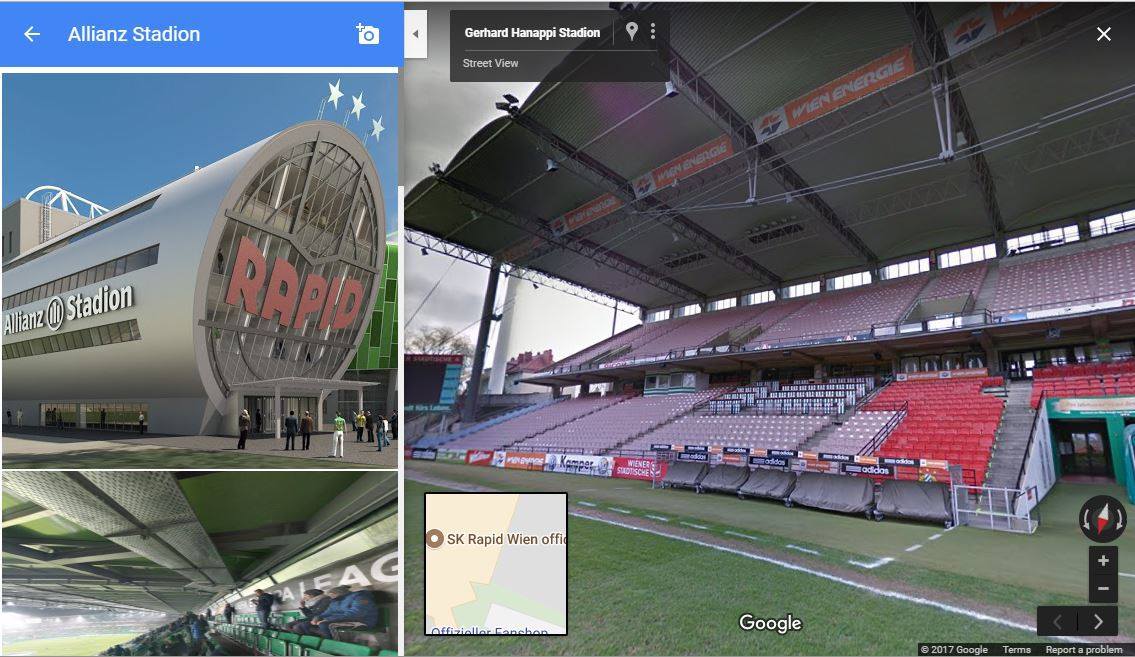This screenshot has height=657, width=1135.
Task: Rotate view counterclockwise on the compass
Action: [1086, 519]
